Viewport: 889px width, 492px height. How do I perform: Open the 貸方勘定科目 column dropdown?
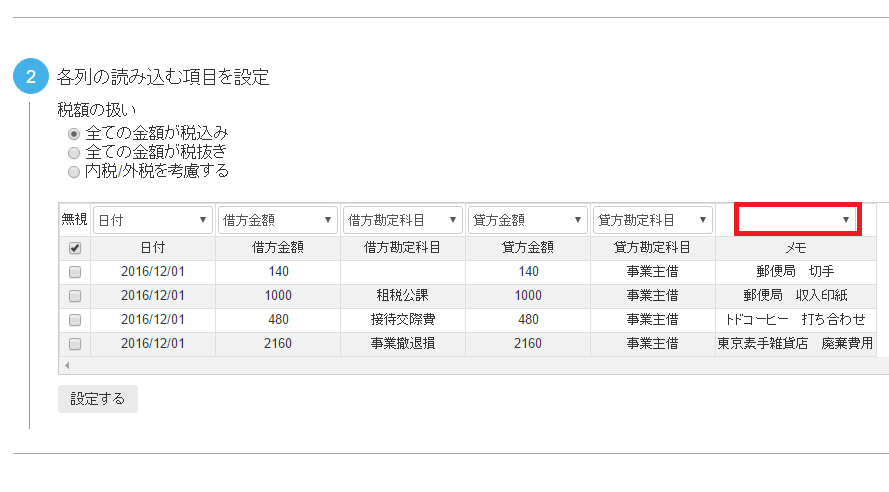[x=653, y=220]
